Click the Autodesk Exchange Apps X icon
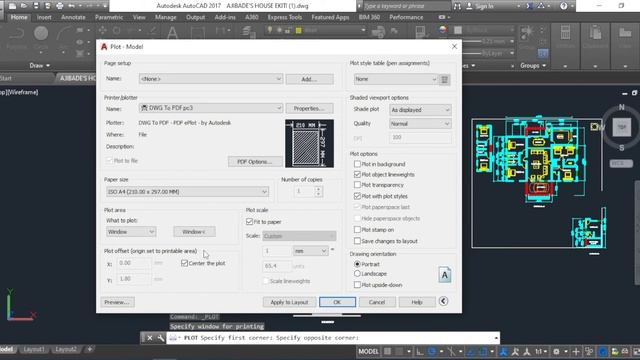 pyautogui.click(x=529, y=6)
